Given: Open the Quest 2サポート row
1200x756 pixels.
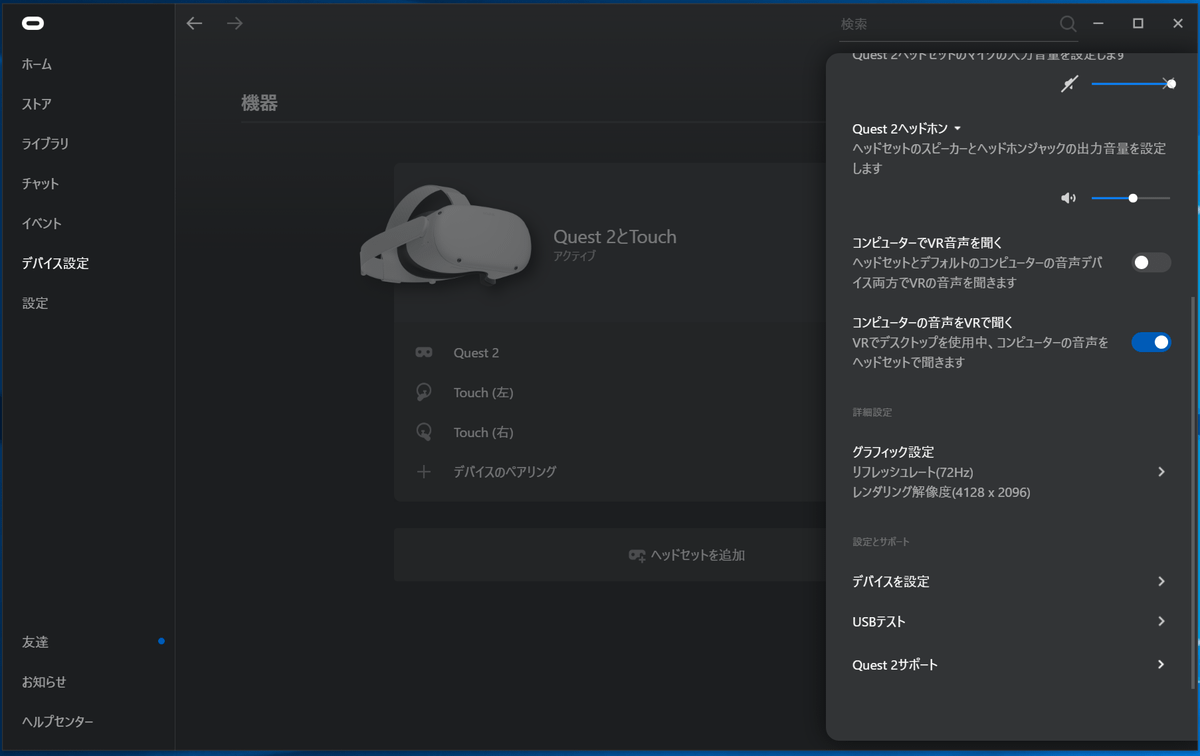Looking at the screenshot, I should pos(1010,664).
